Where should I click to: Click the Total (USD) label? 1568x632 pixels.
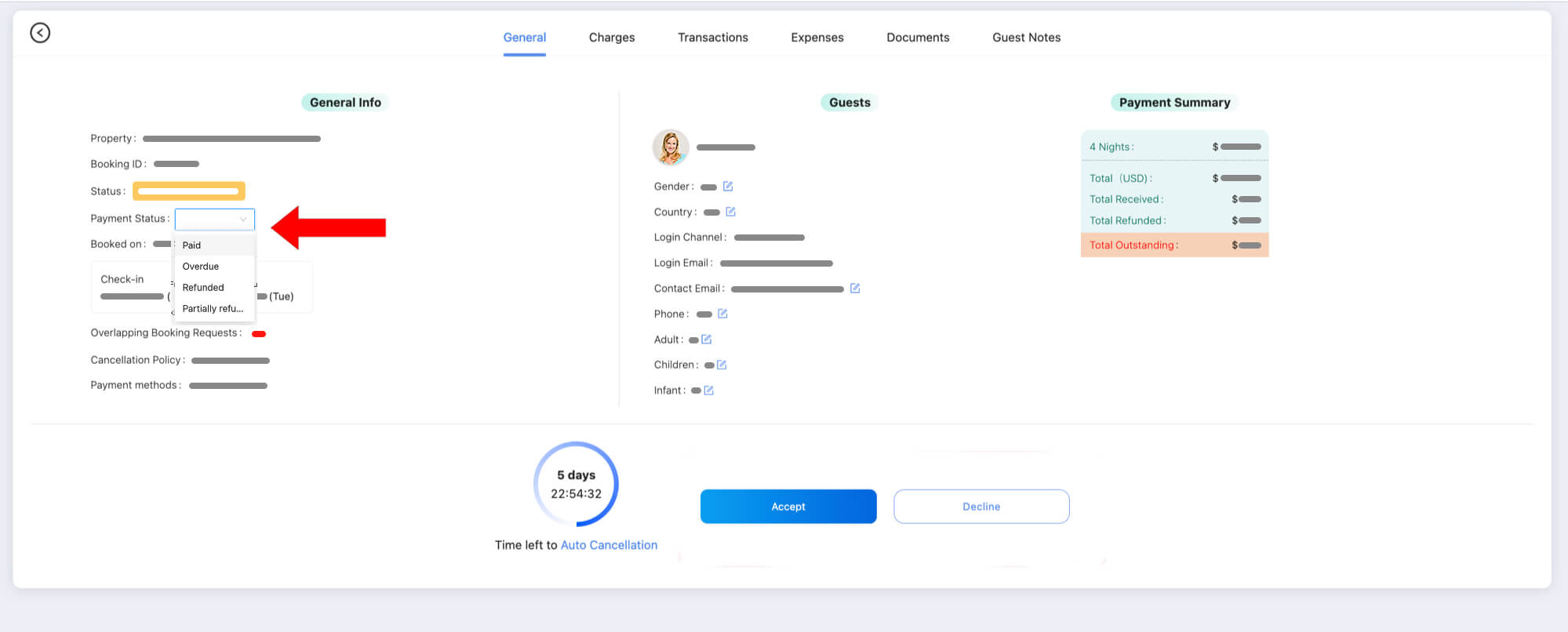click(1120, 178)
